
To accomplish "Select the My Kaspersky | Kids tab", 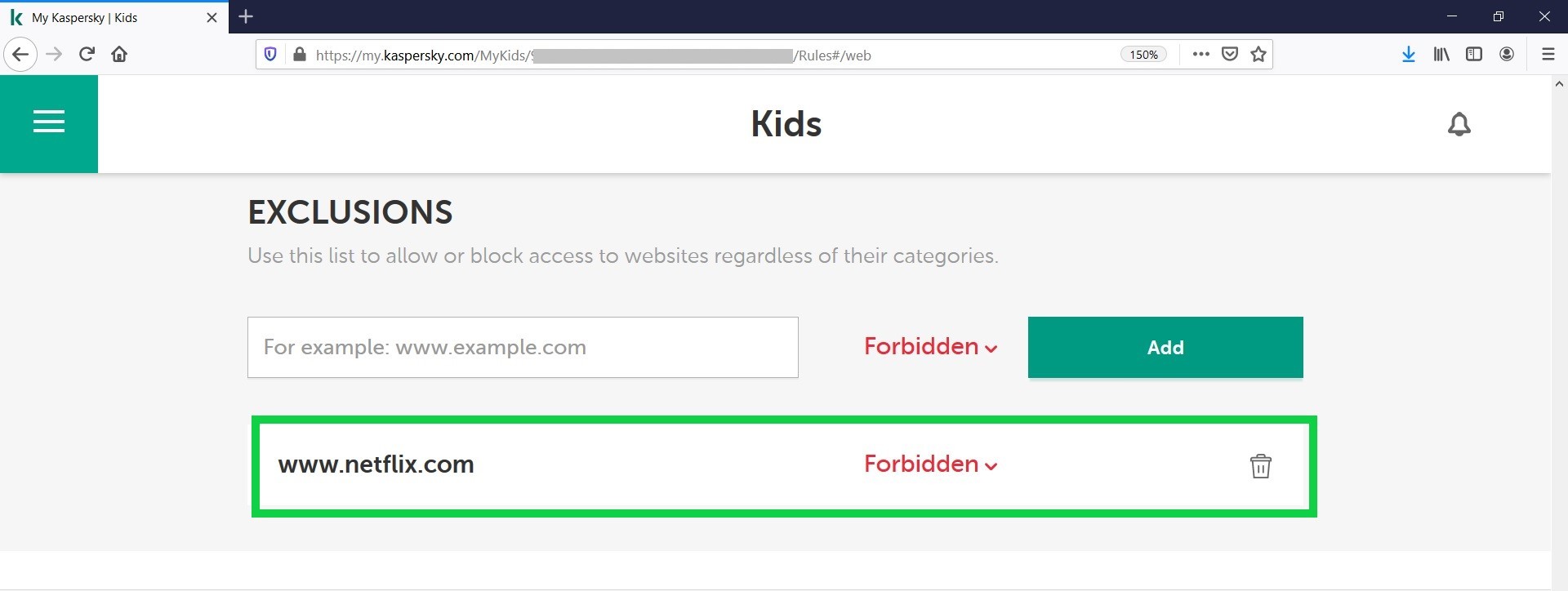I will pyautogui.click(x=106, y=17).
